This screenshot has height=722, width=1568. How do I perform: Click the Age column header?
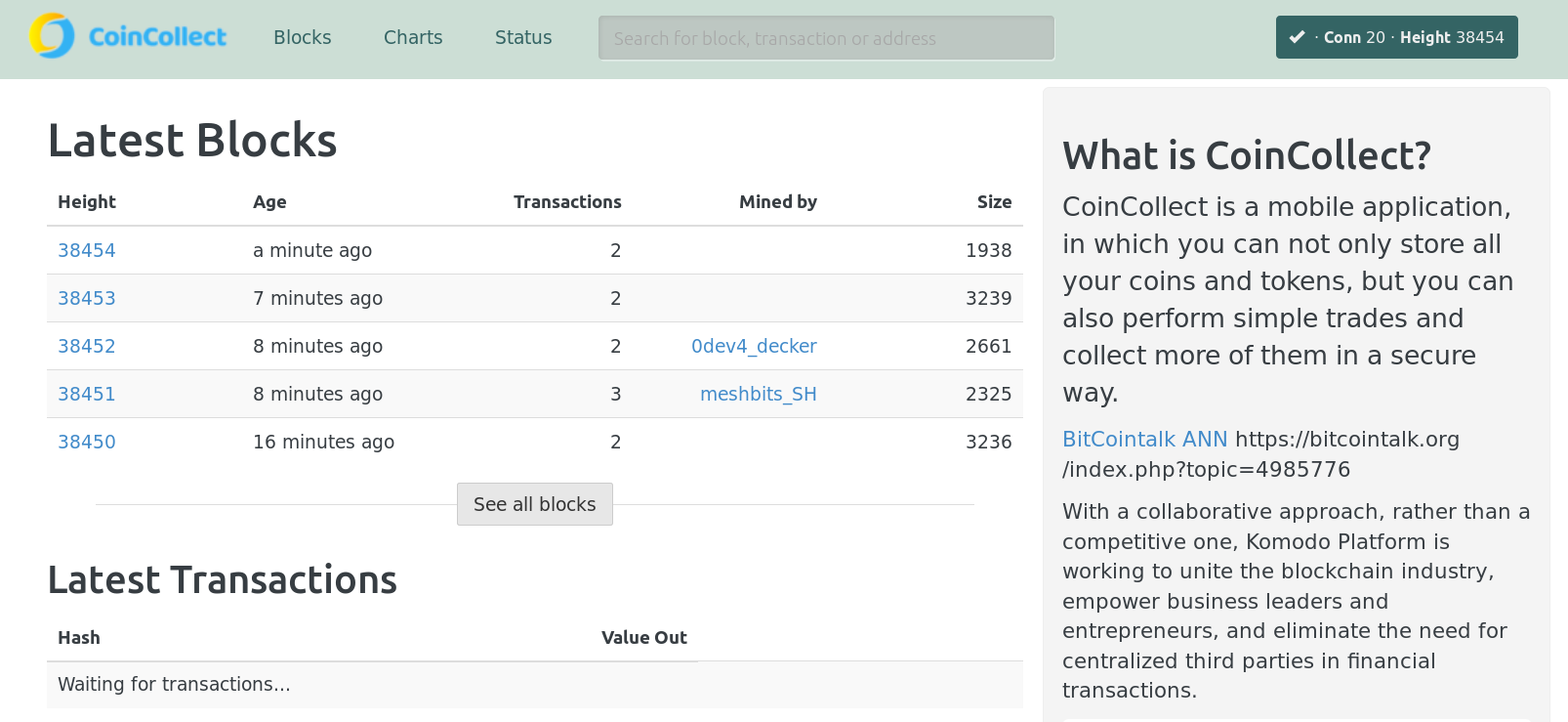269,202
